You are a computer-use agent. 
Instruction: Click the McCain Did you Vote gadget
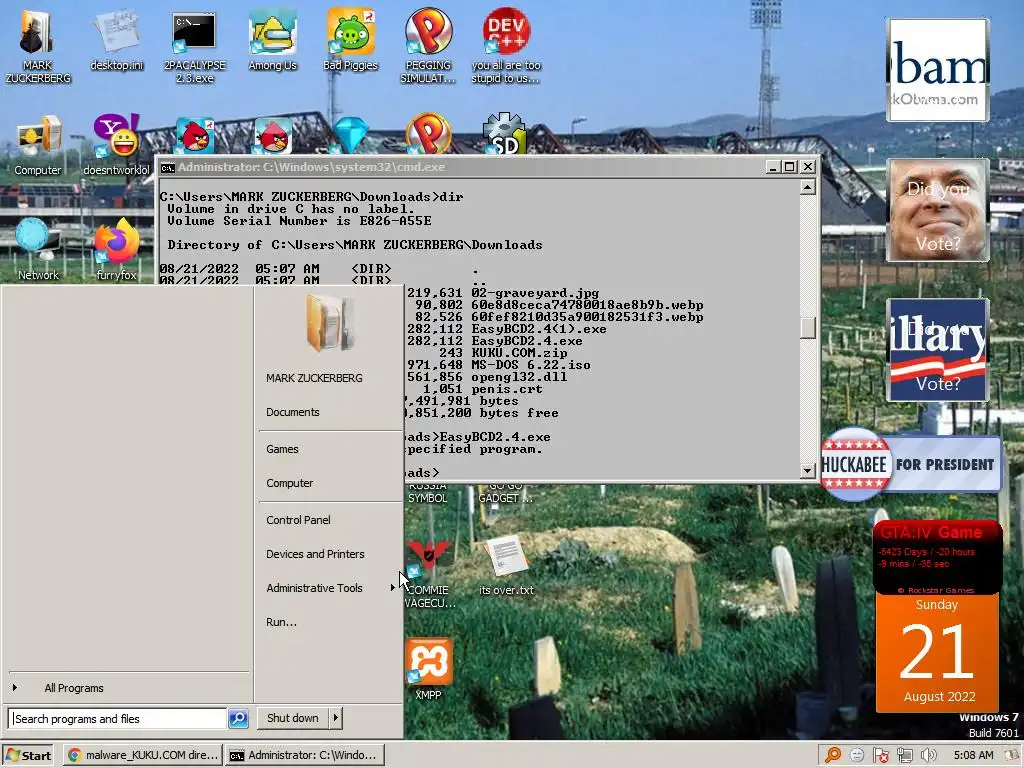[x=937, y=210]
